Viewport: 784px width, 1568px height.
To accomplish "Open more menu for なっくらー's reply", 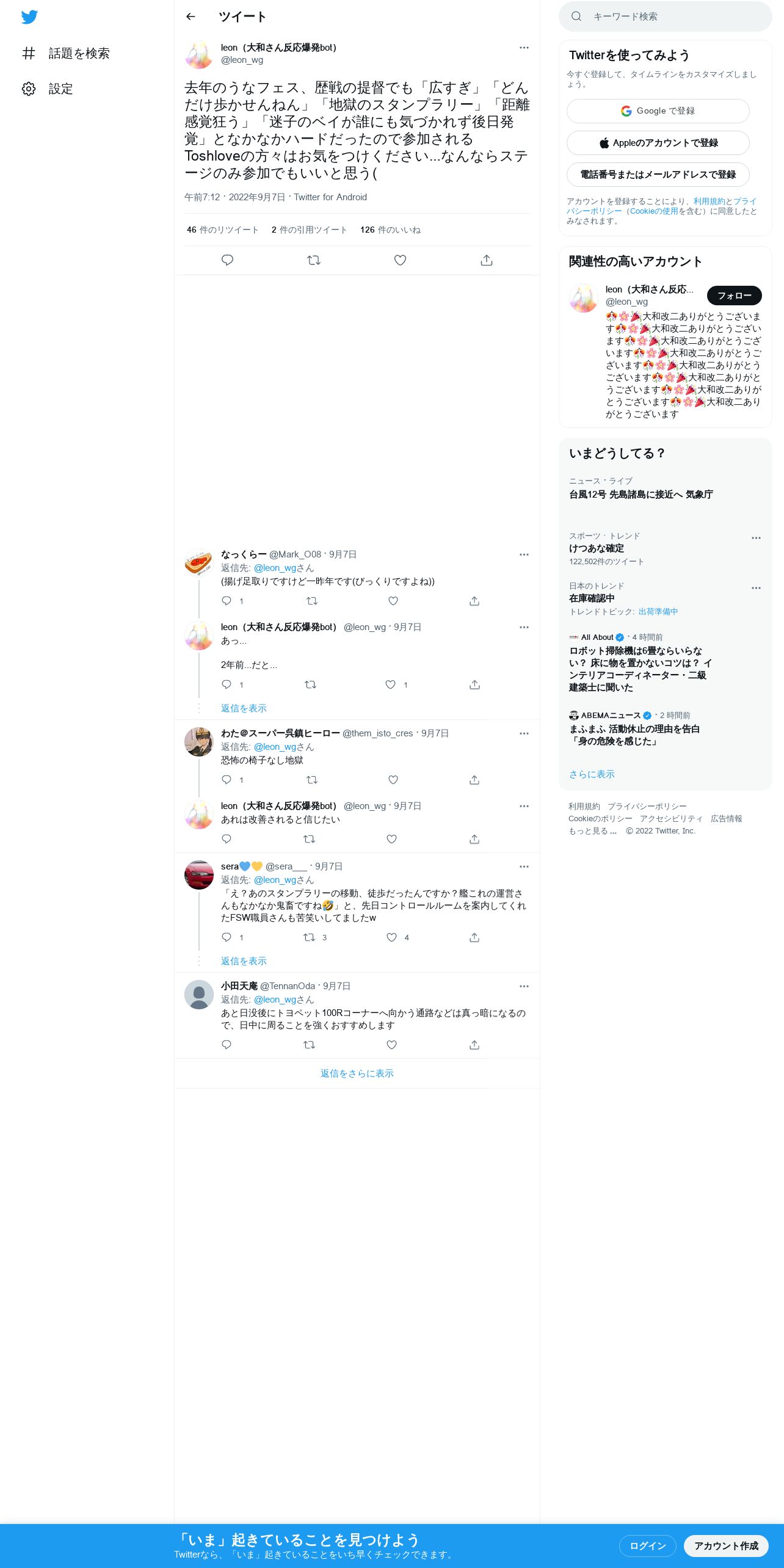I will (x=524, y=554).
